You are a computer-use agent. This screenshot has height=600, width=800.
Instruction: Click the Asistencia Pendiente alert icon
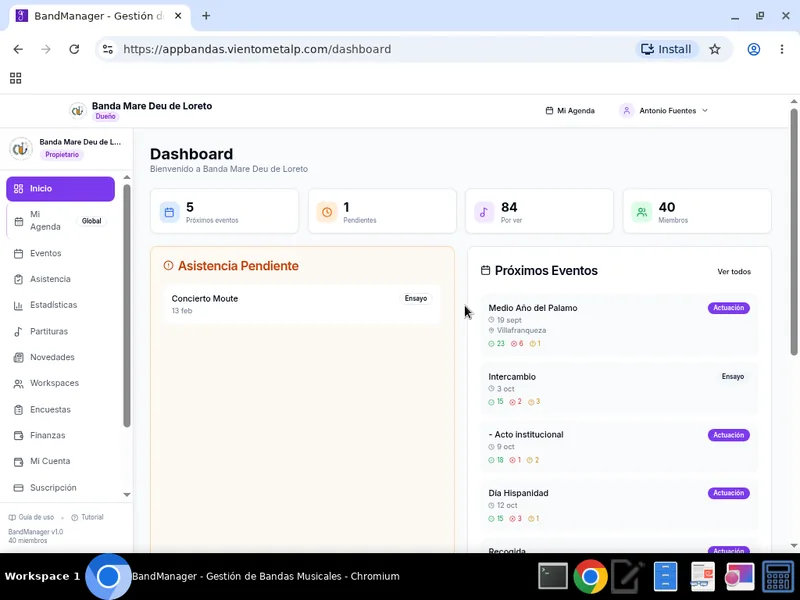[168, 265]
